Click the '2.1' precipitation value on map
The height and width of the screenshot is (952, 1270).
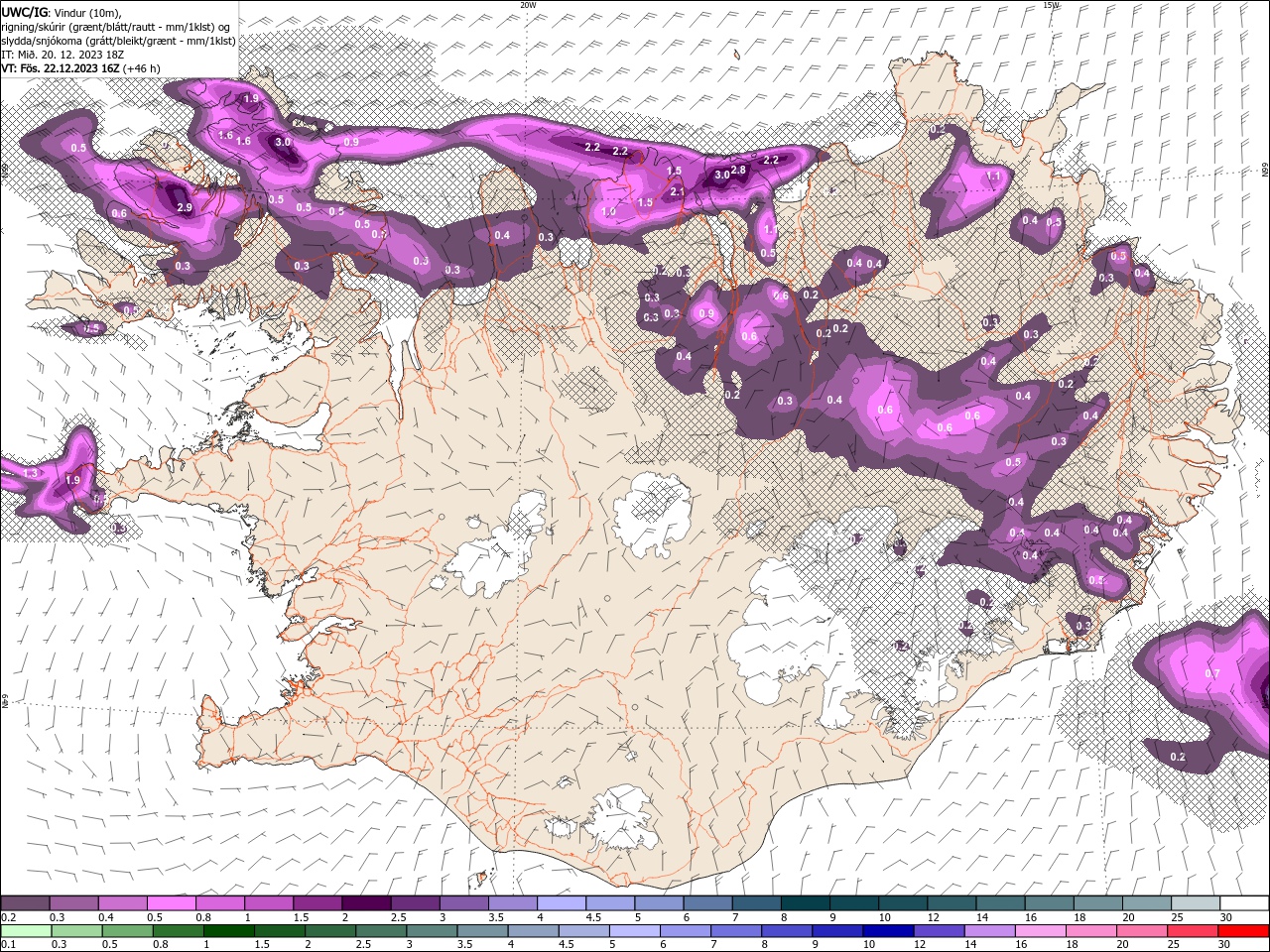pyautogui.click(x=678, y=191)
